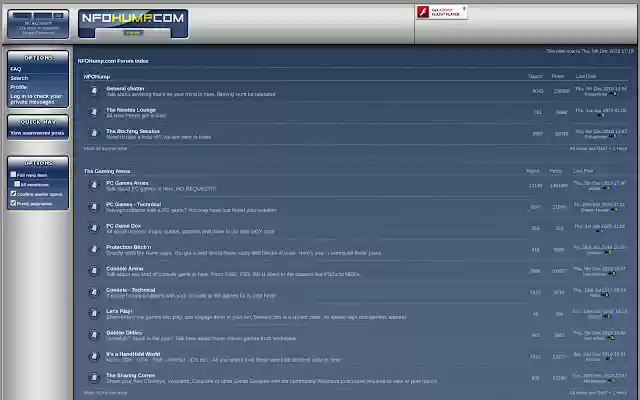The height and width of the screenshot is (400, 640).
Task: View latest post arrow in Console Arena row
Action: (611, 274)
